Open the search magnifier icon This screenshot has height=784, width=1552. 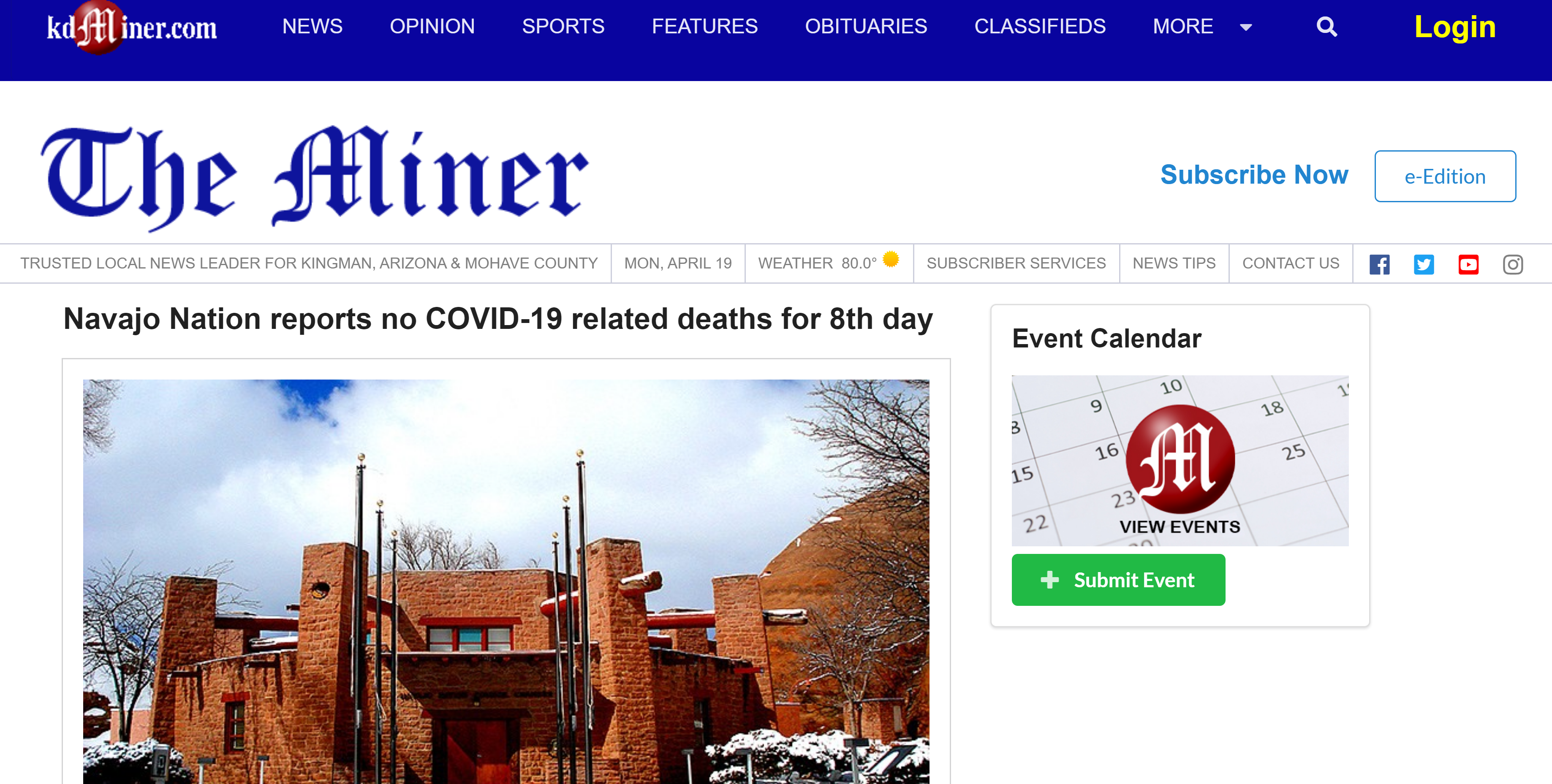coord(1326,27)
